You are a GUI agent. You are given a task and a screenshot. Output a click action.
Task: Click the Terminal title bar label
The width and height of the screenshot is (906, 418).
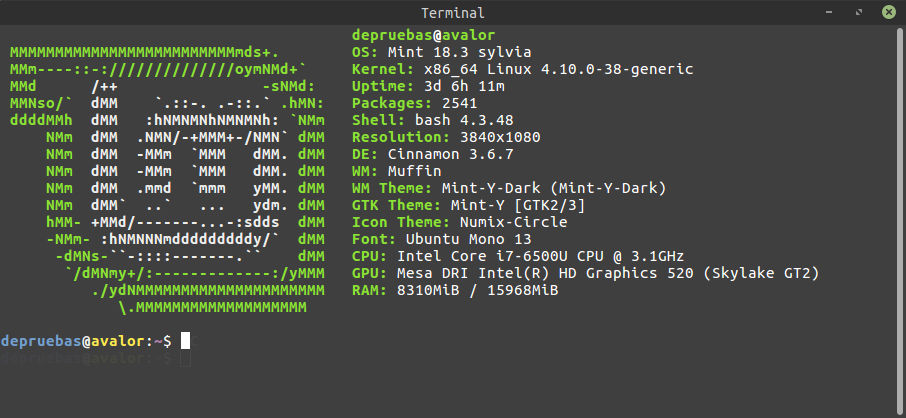click(x=452, y=13)
